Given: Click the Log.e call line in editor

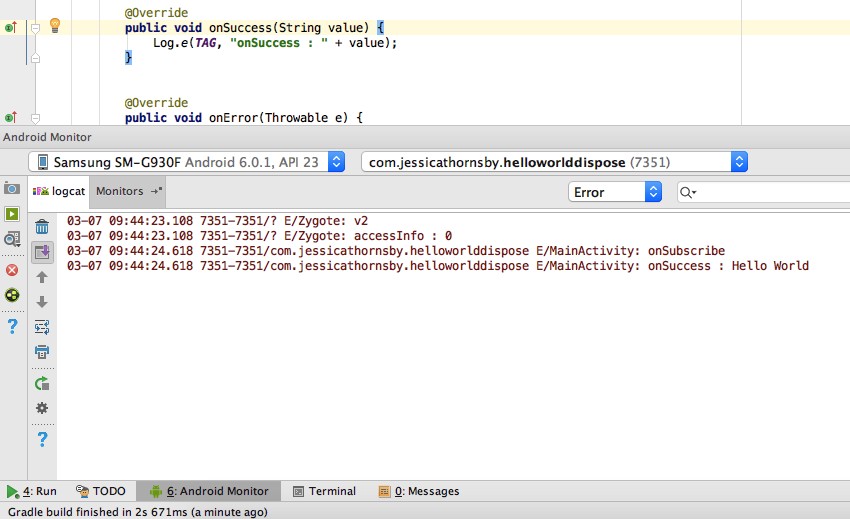Looking at the screenshot, I should pos(275,43).
